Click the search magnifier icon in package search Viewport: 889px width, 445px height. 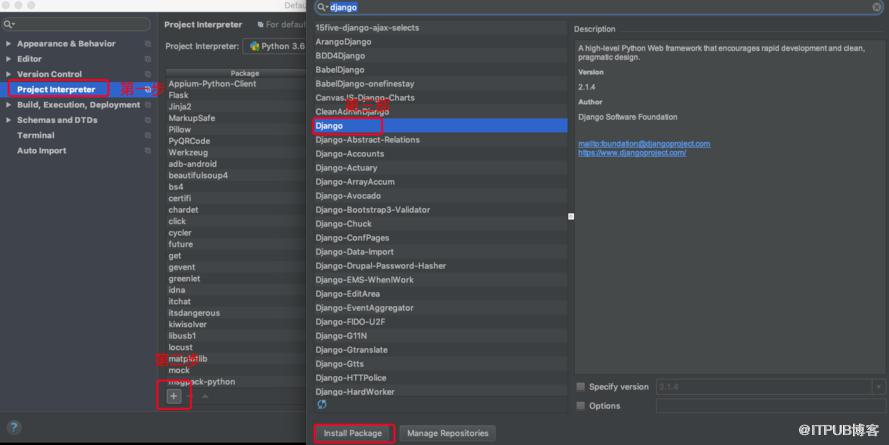tap(322, 7)
